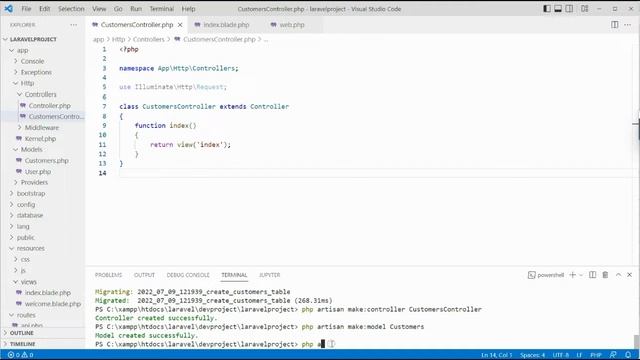The height and width of the screenshot is (360, 640).
Task: Toggle primary side bar layout icon
Action: pyautogui.click(x=547, y=9)
